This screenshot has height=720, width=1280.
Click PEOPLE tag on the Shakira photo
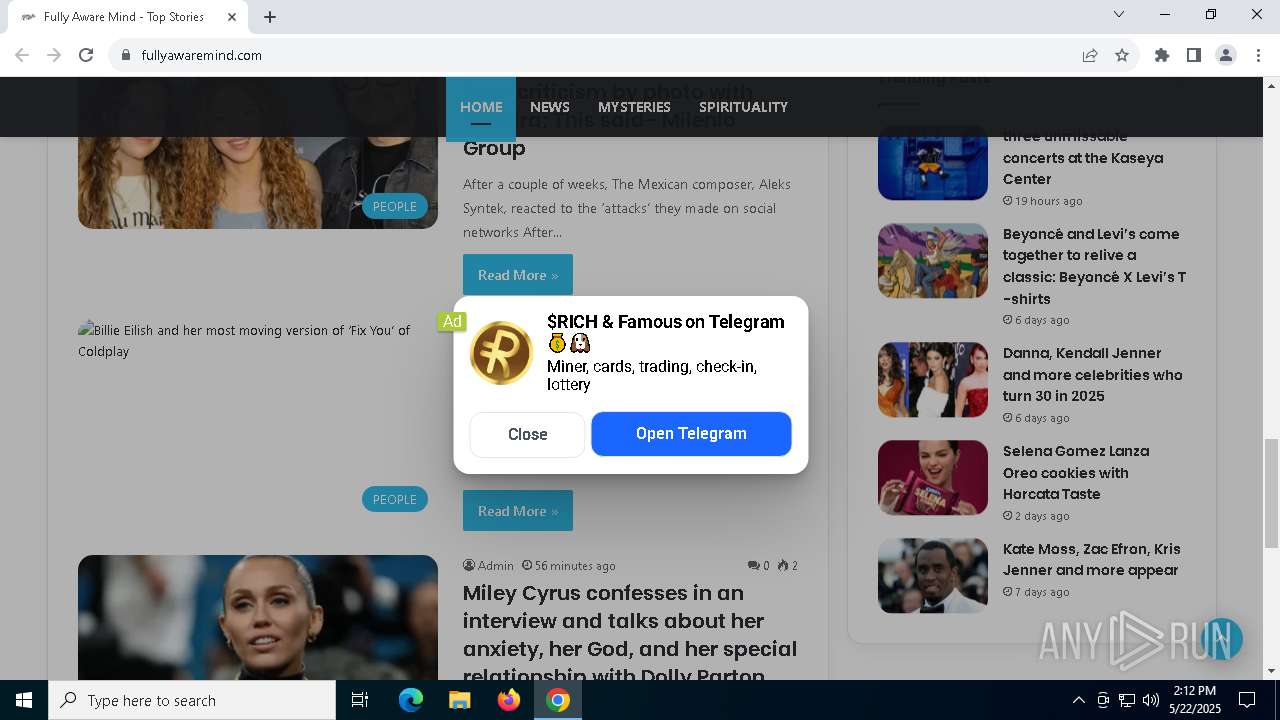(395, 207)
